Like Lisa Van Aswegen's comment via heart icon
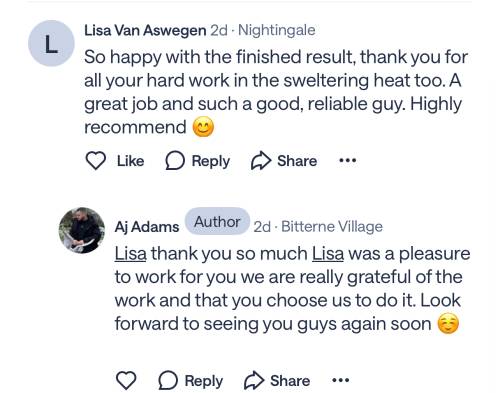Image resolution: width=500 pixels, height=393 pixels. pos(96,161)
